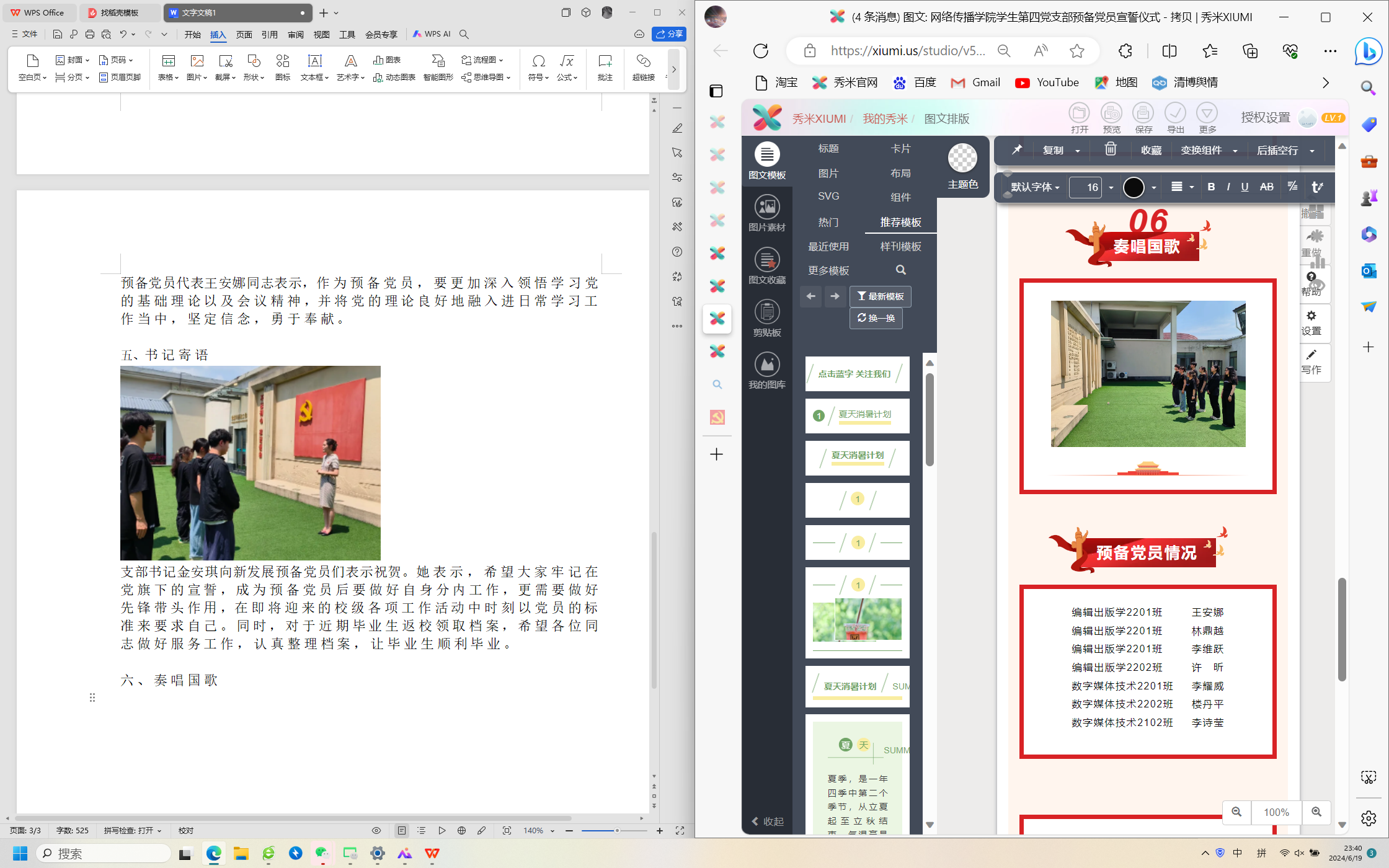Switch to WPS web layout view
This screenshot has height=868, width=1389.
(461, 830)
